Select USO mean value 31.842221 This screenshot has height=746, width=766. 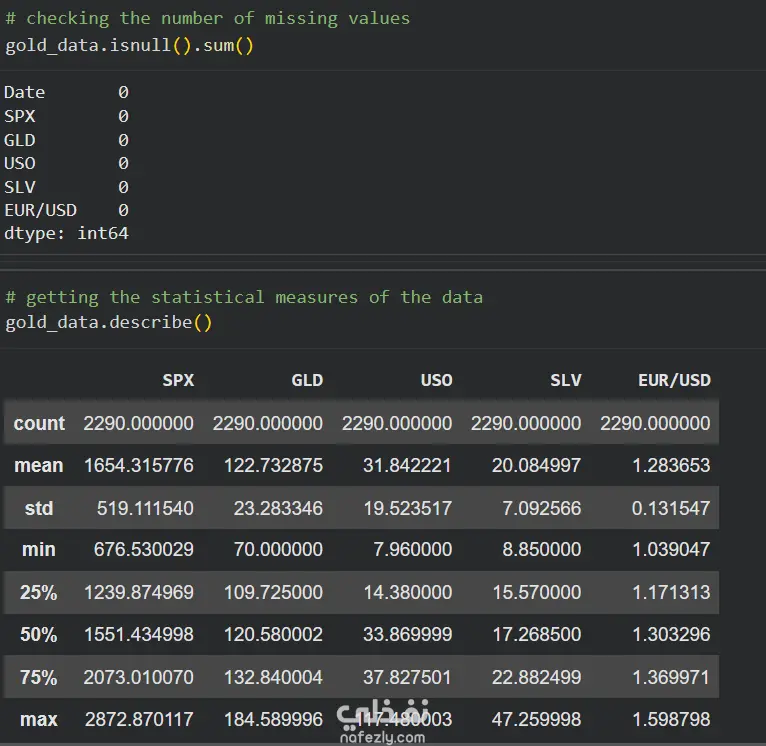[407, 466]
